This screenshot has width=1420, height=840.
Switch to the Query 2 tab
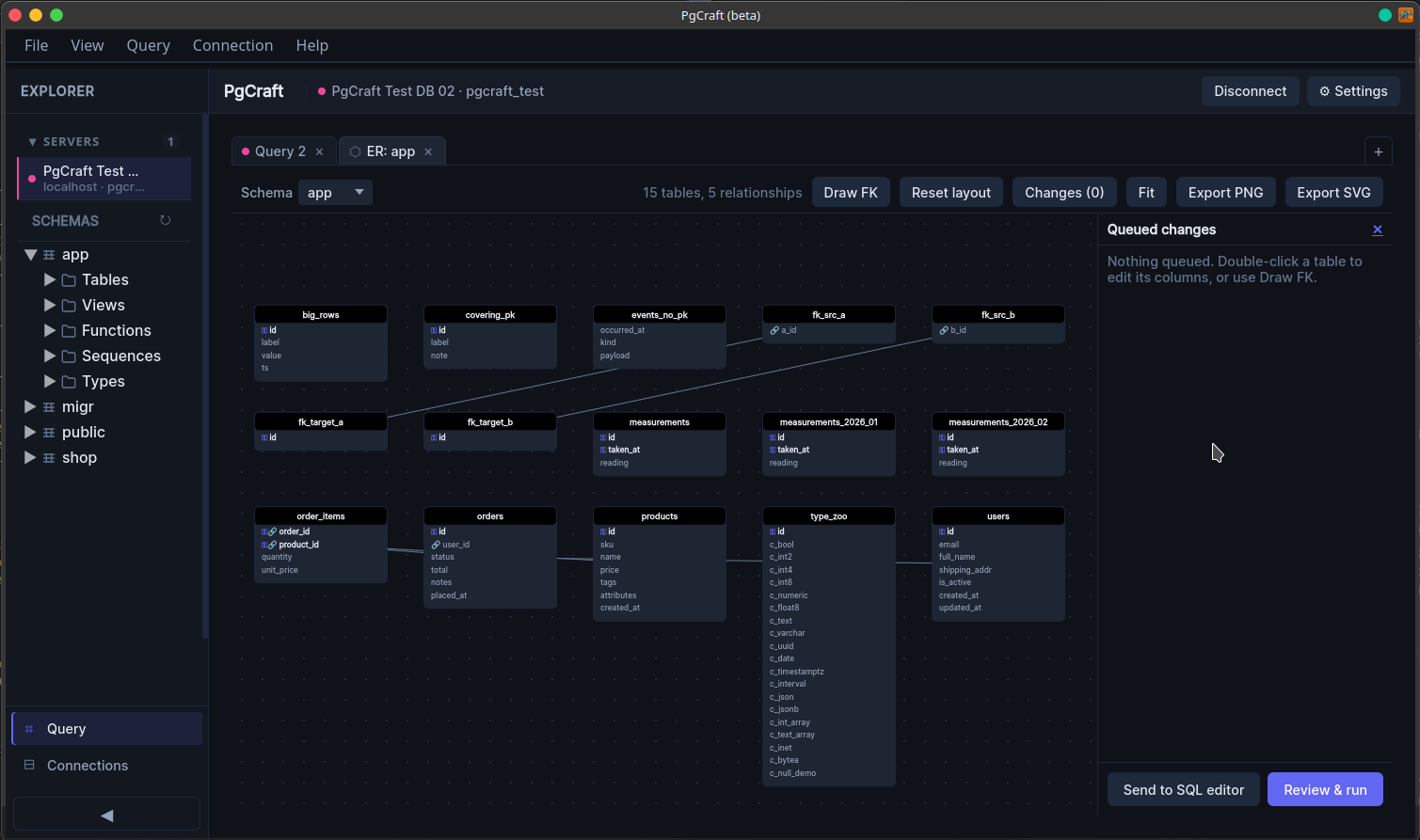280,151
